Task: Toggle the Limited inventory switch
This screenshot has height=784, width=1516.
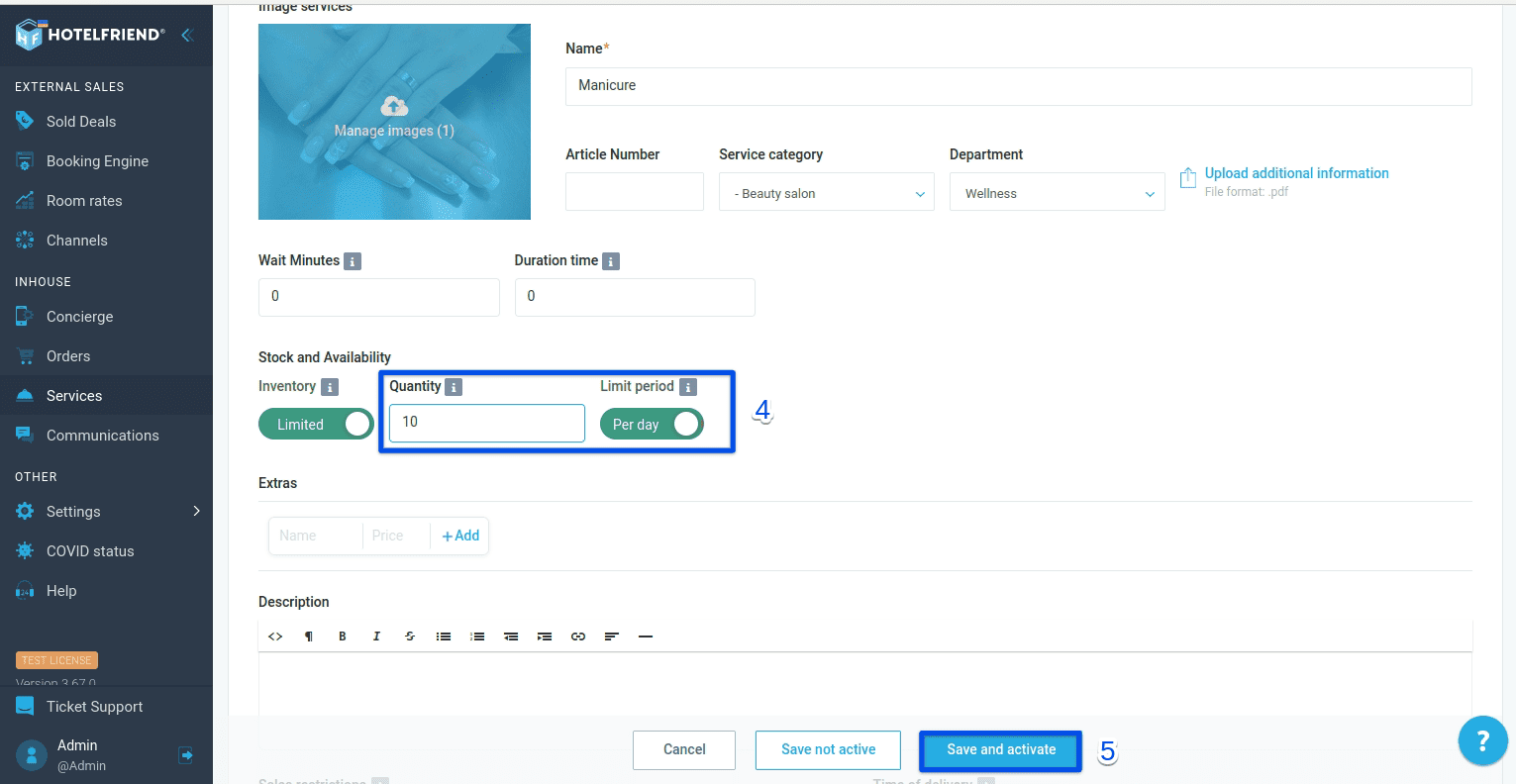Action: (316, 425)
